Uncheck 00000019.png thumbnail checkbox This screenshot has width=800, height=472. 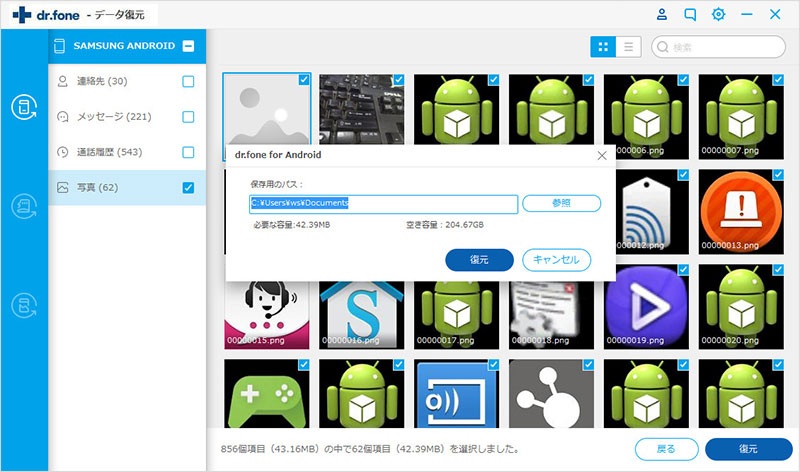click(683, 269)
